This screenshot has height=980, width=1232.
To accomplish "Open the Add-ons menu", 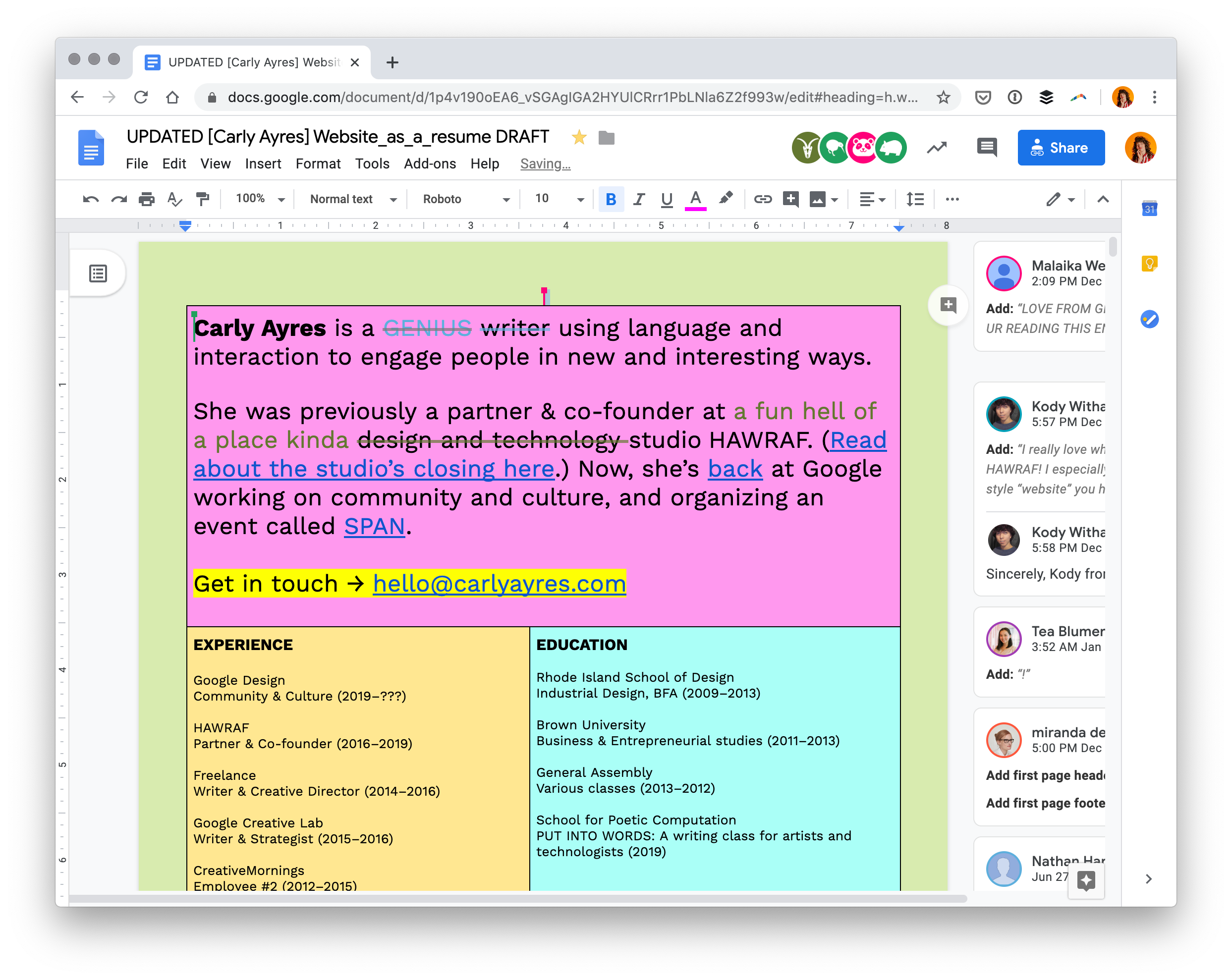I will [430, 164].
